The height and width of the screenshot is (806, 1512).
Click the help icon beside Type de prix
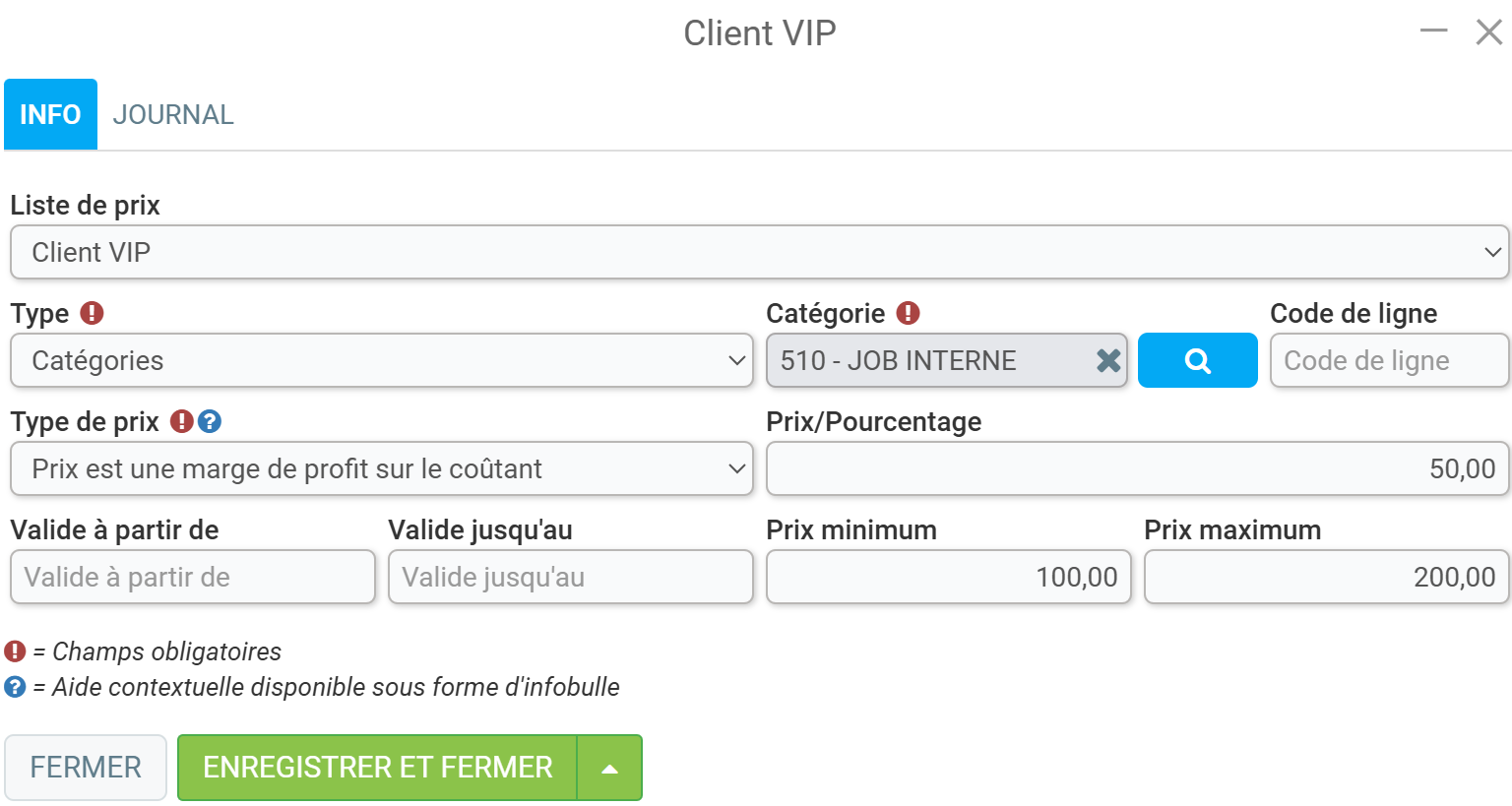pyautogui.click(x=209, y=421)
